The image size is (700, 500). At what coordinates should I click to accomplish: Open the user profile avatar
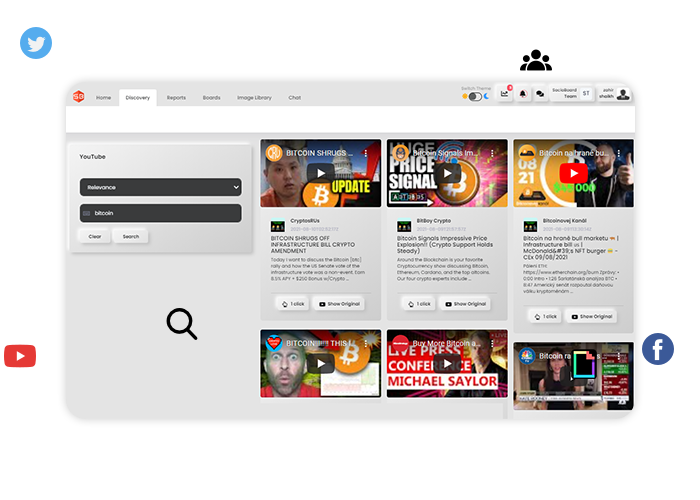[623, 94]
